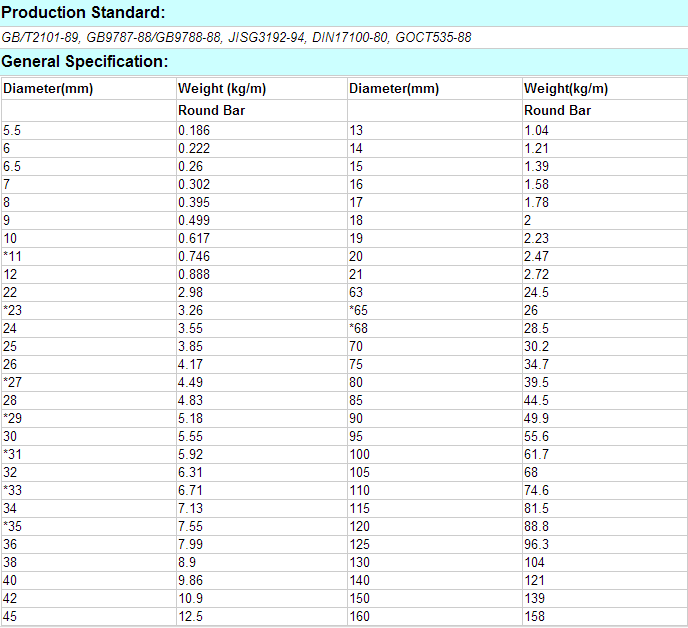The image size is (688, 628).
Task: Click the 12.5 weight value
Action: 190,616
